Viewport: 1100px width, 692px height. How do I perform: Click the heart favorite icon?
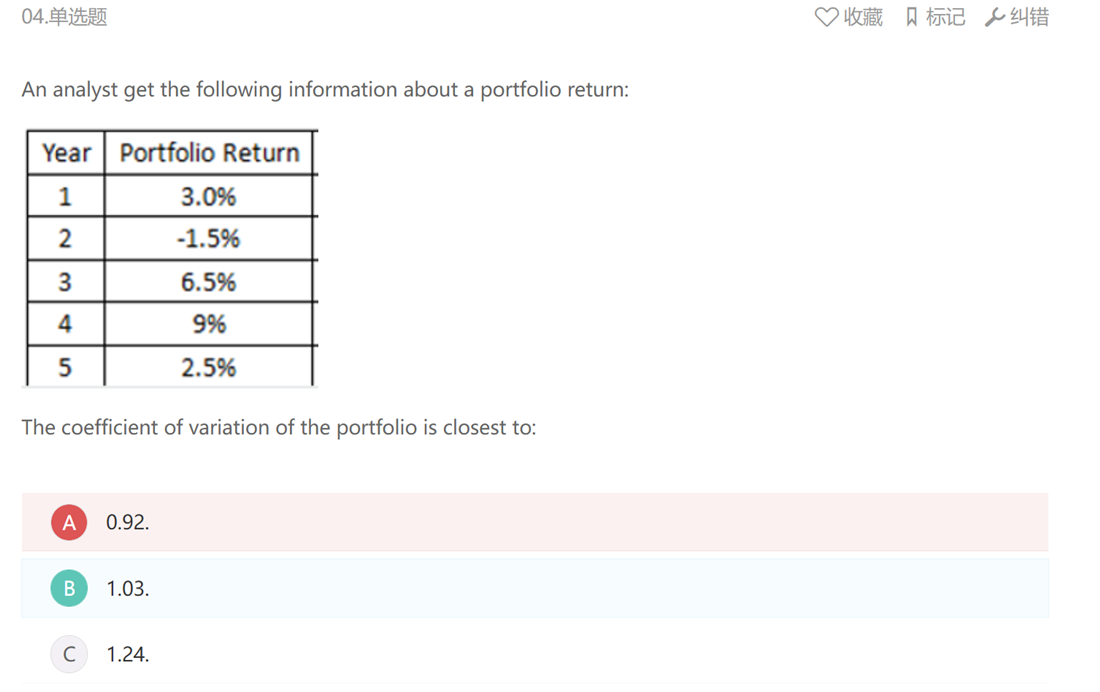coord(826,17)
